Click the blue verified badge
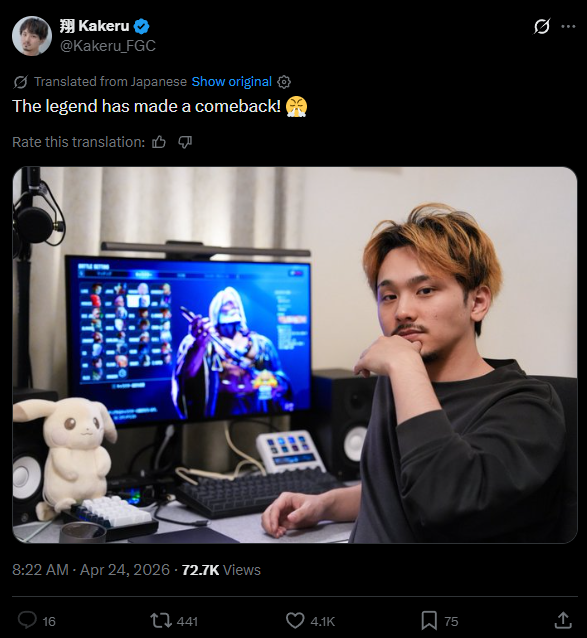The width and height of the screenshot is (587, 638). tap(142, 26)
